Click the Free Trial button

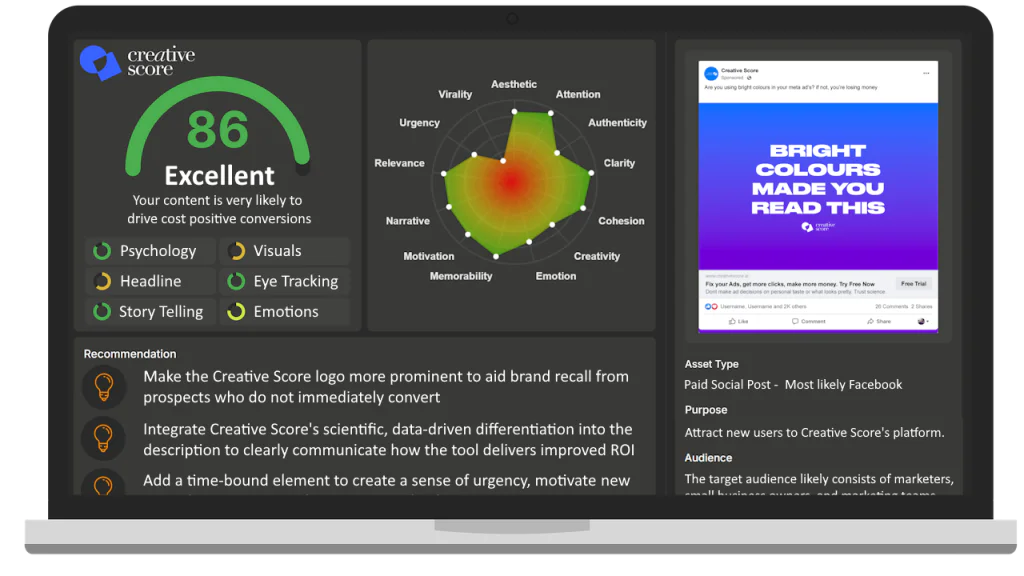click(x=915, y=283)
